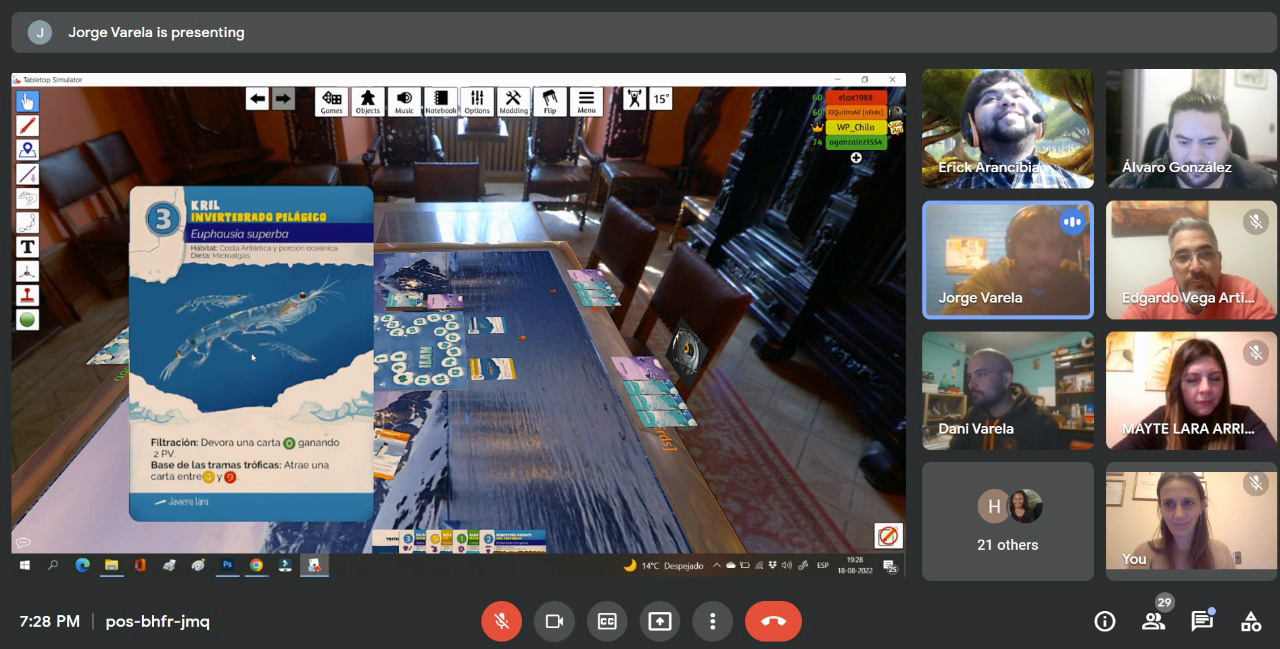Image resolution: width=1280 pixels, height=649 pixels.
Task: Click Álvaro González's video tile
Action: pos(1192,128)
